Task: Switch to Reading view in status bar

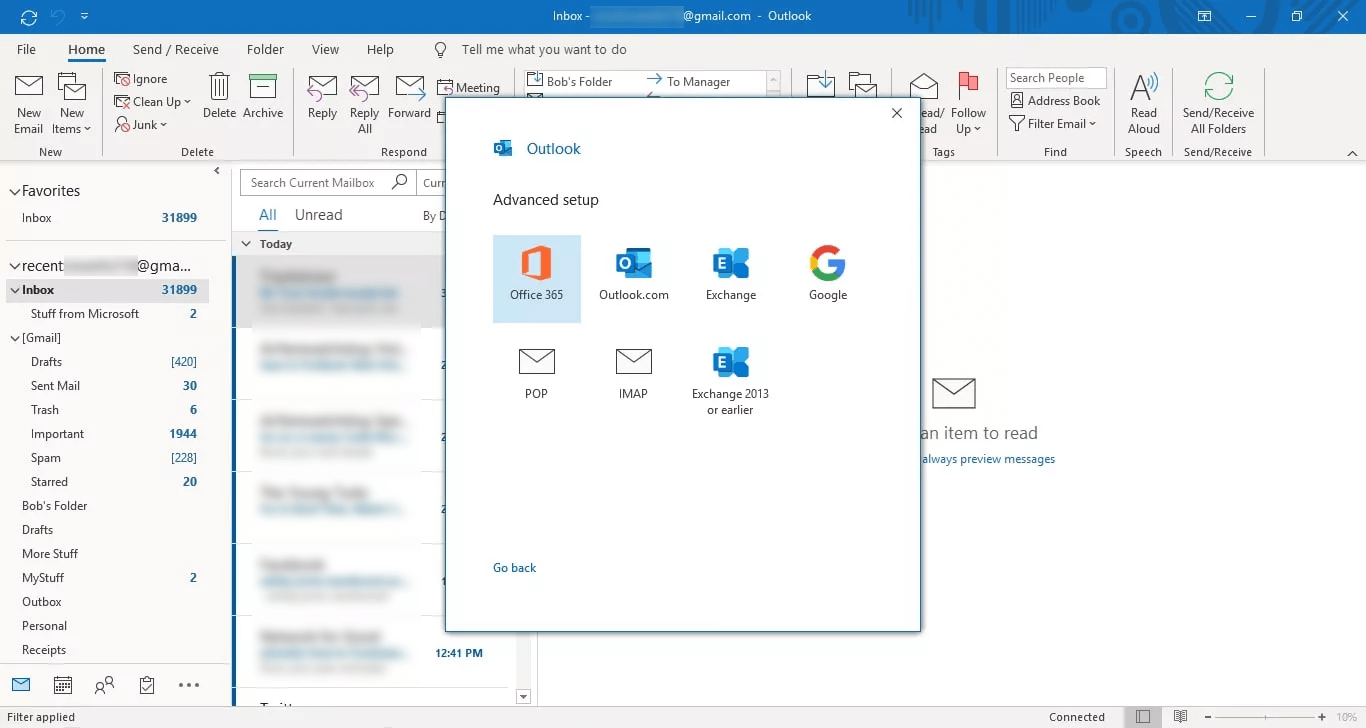Action: click(1181, 717)
